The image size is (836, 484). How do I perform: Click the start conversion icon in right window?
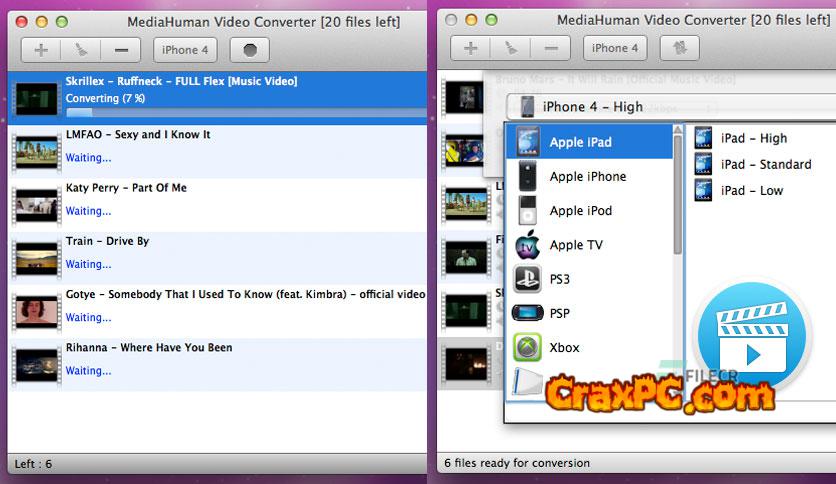tap(679, 48)
